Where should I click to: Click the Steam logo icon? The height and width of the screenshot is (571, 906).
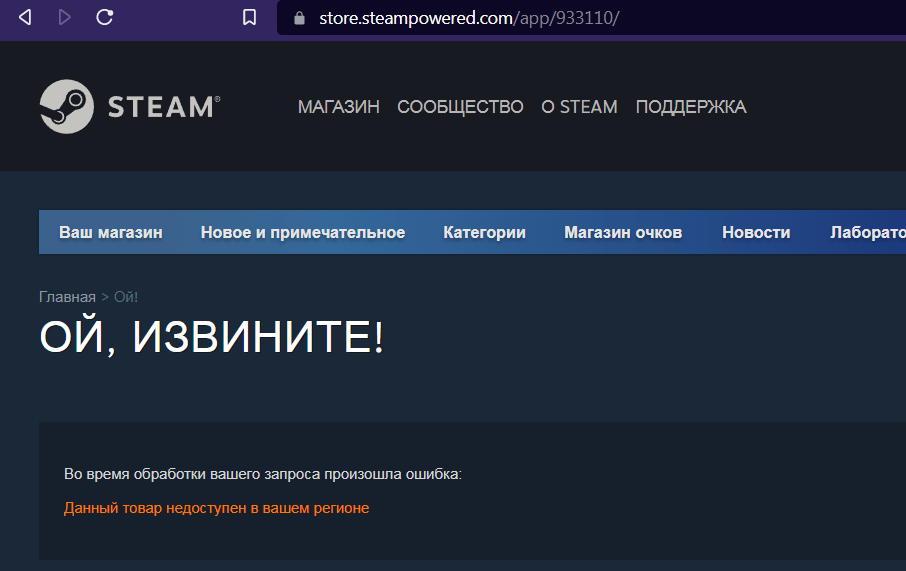click(x=66, y=107)
